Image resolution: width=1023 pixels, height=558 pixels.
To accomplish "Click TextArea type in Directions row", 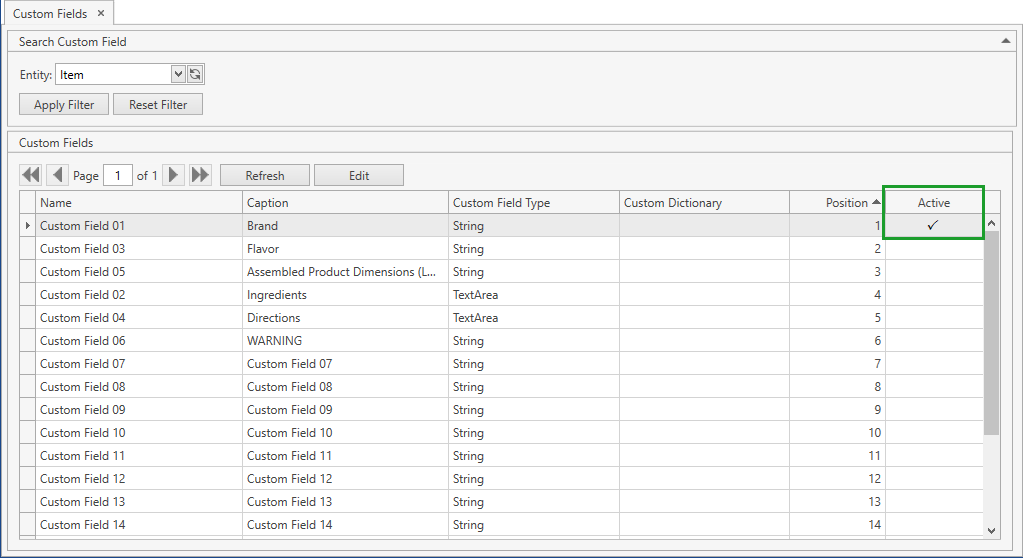I will click(x=534, y=318).
